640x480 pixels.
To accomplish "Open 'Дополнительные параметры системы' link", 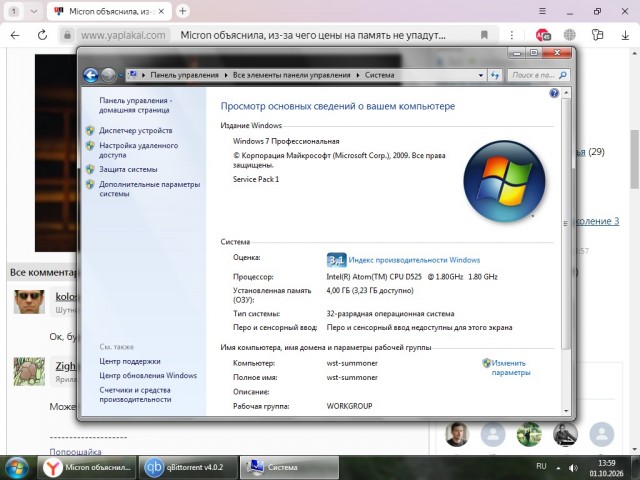I will coord(149,189).
